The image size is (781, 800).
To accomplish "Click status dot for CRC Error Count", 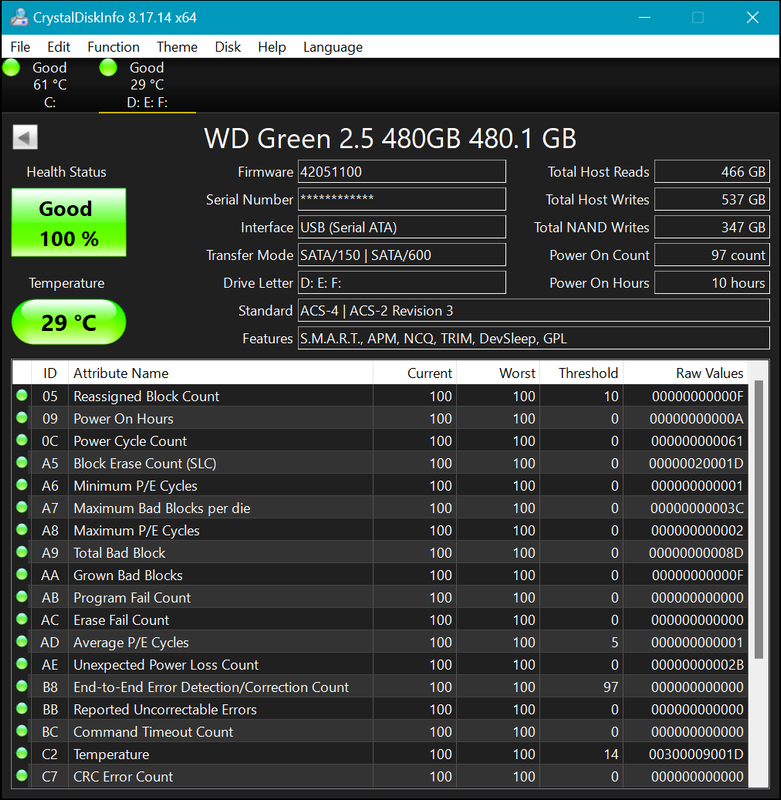I will pos(21,776).
